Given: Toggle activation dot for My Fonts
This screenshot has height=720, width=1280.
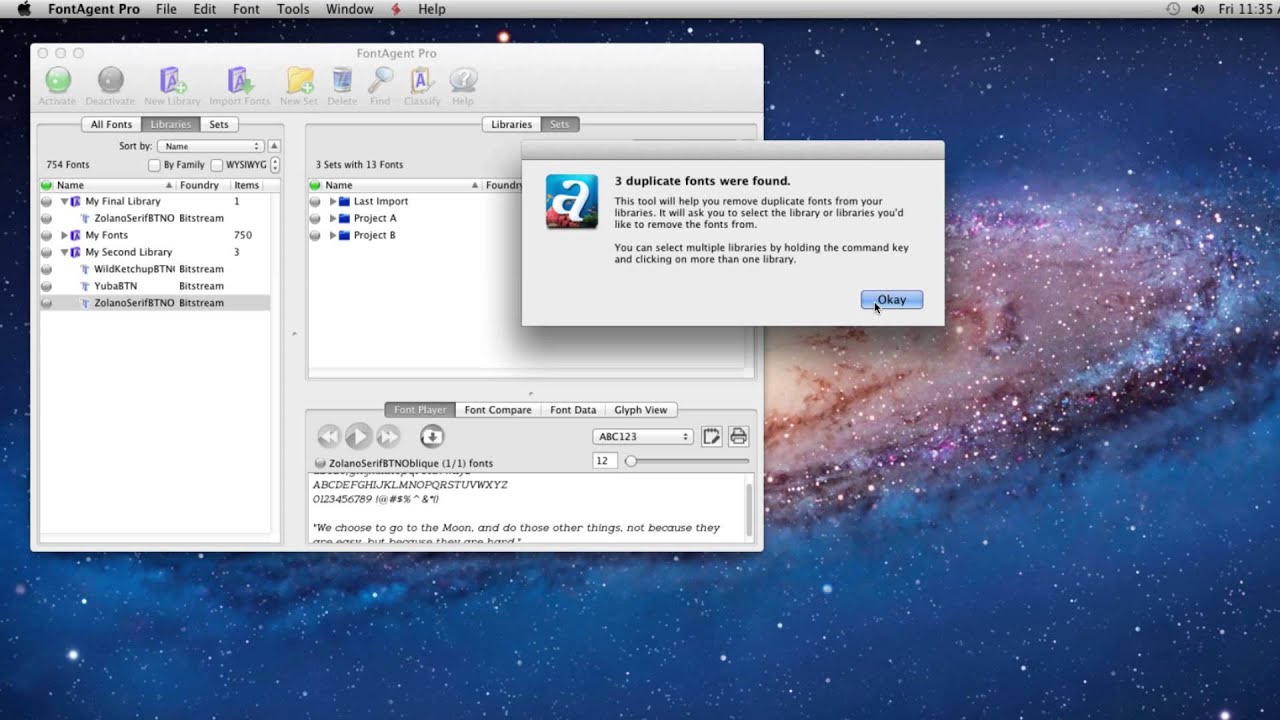Looking at the screenshot, I should tap(46, 236).
